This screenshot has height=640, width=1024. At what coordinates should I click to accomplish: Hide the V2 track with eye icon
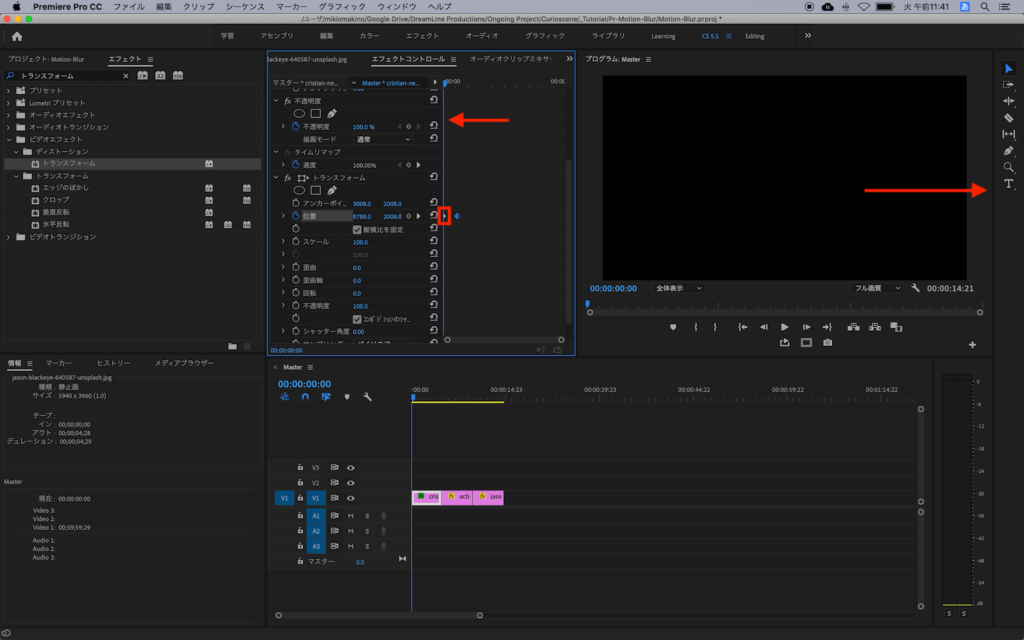tap(351, 482)
